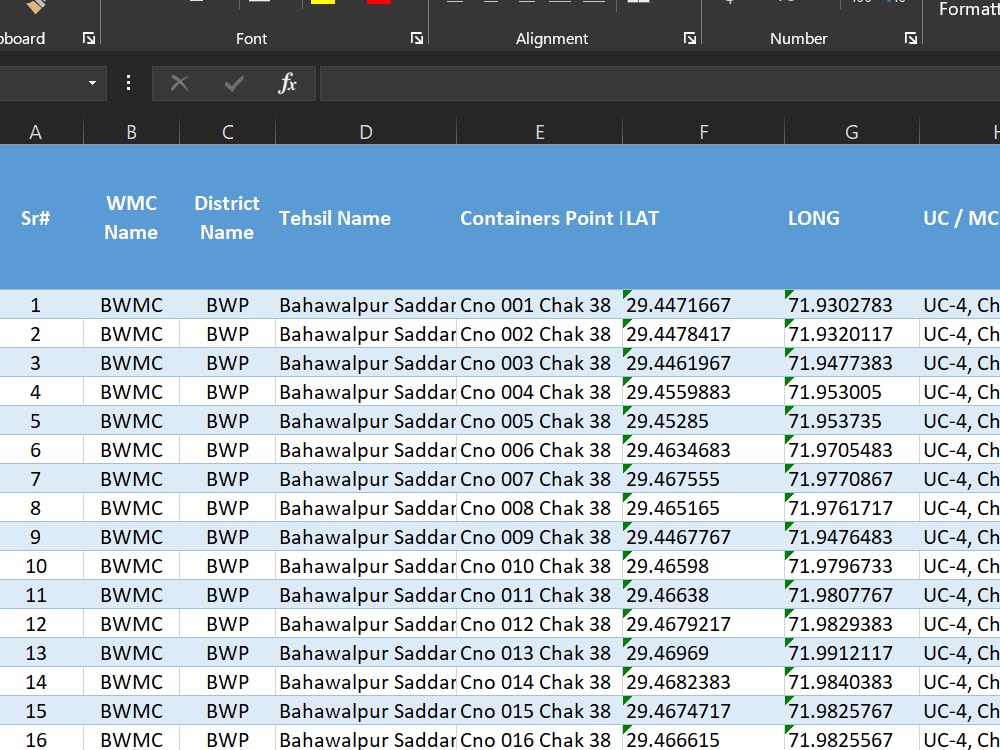Image resolution: width=1000 pixels, height=750 pixels.
Task: Select the cell '29.4559883'
Action: click(x=703, y=392)
